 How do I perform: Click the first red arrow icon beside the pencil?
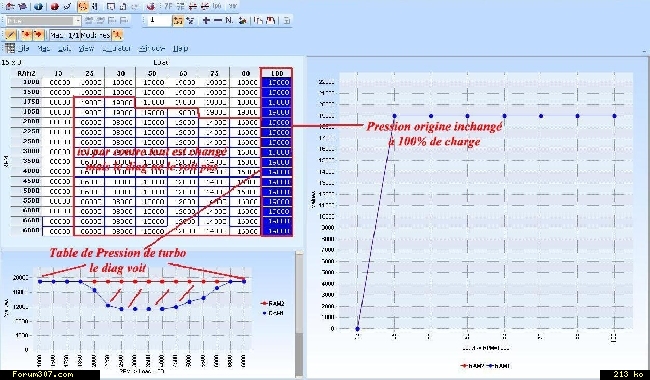click(26, 35)
